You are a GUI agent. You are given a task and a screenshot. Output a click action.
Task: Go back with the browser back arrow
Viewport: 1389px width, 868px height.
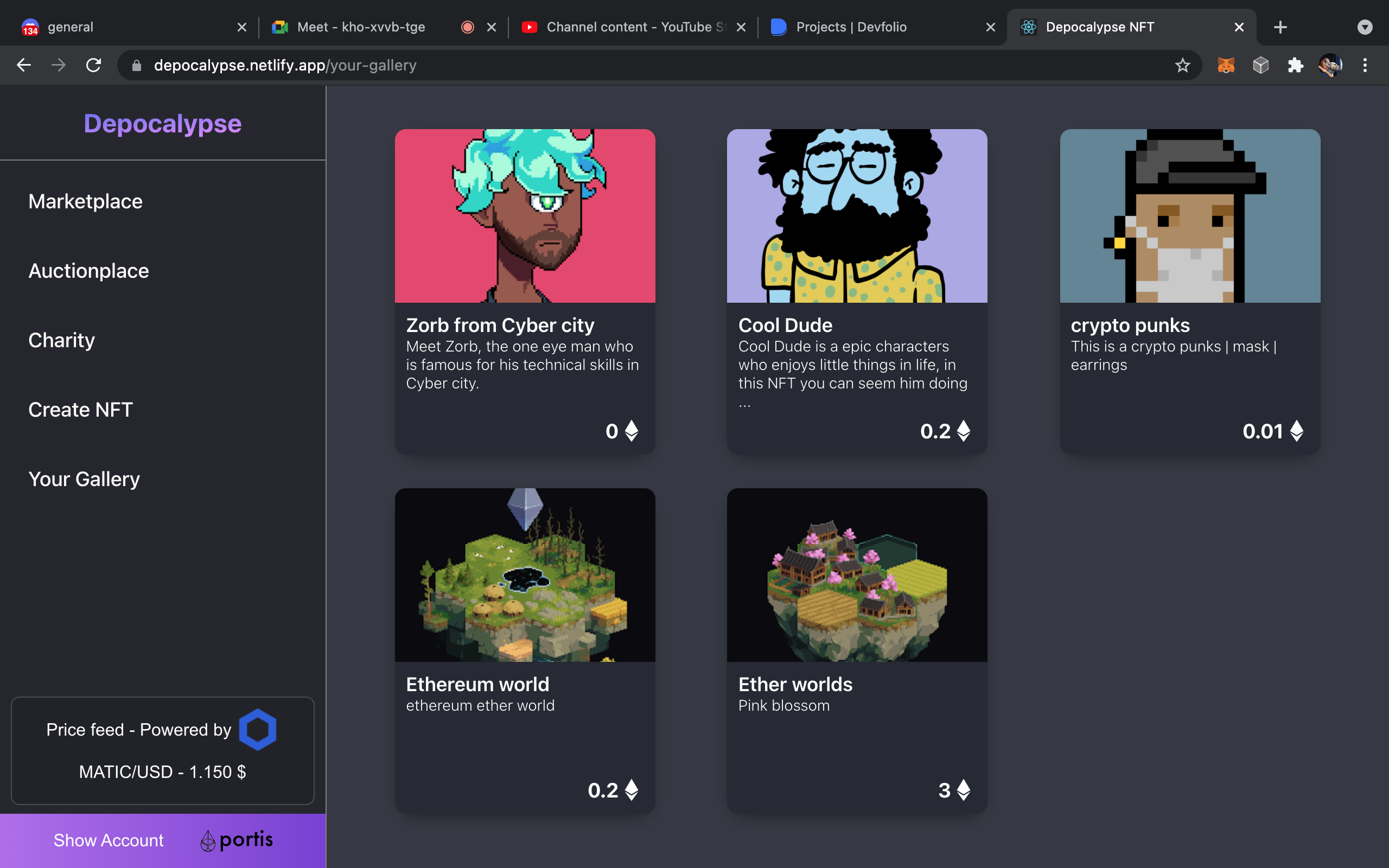(23, 66)
